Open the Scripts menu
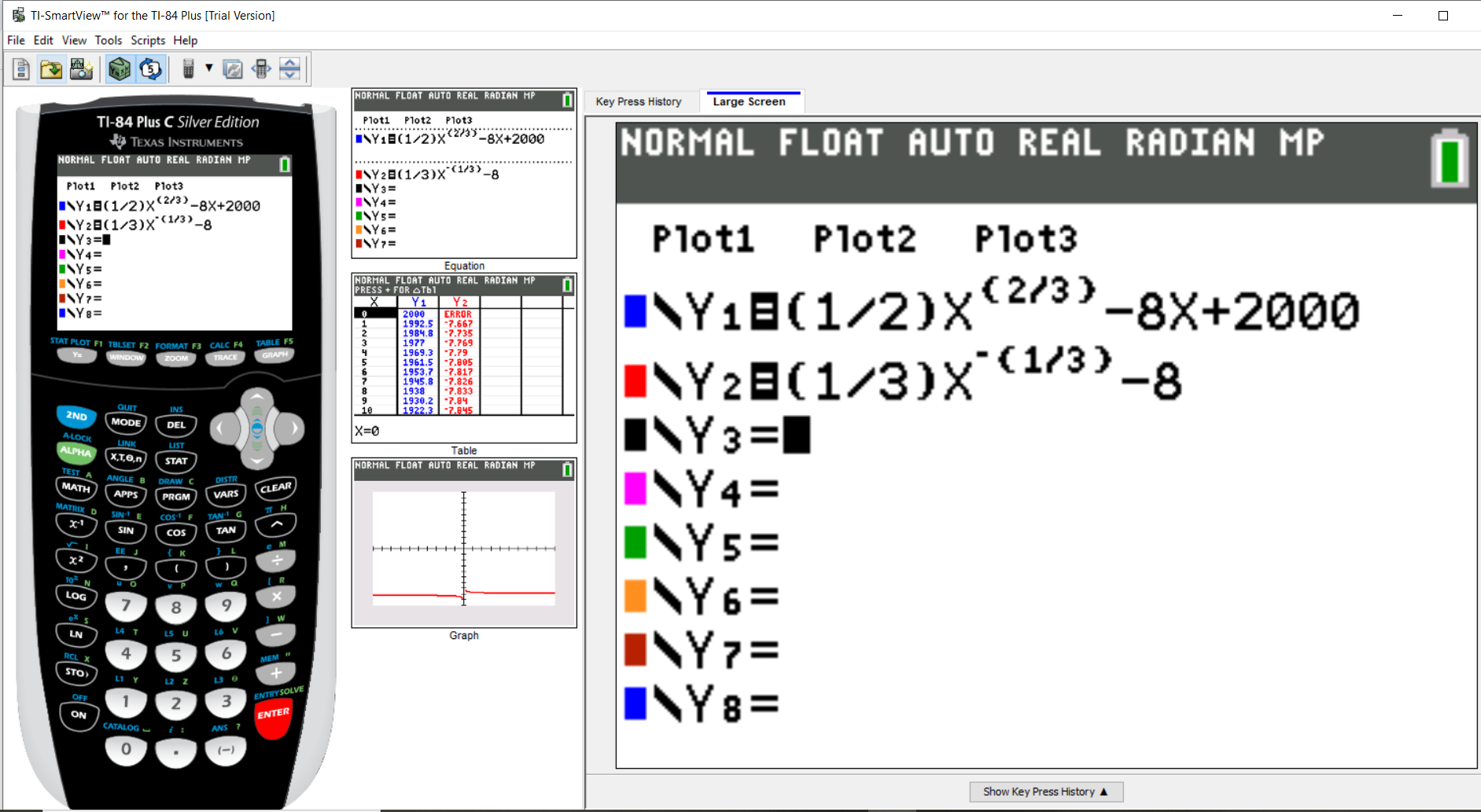1481x812 pixels. tap(147, 40)
